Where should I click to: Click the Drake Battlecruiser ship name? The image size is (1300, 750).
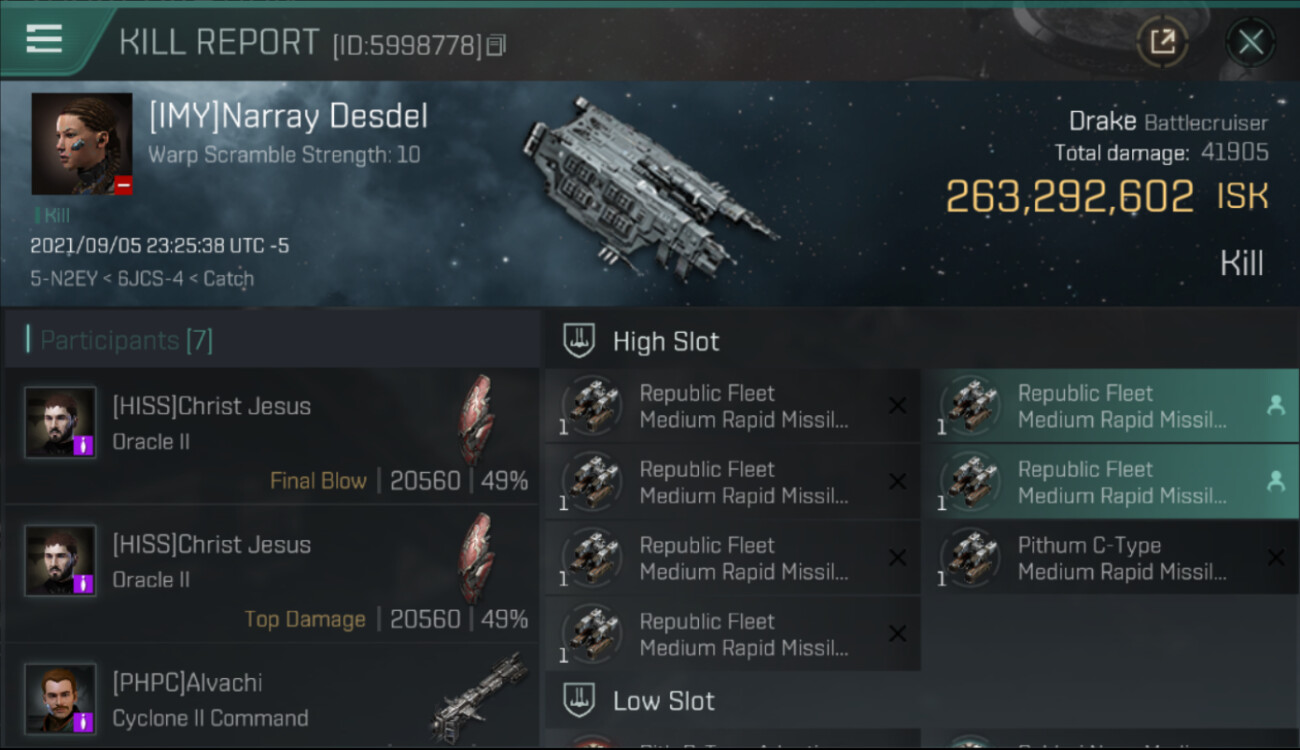click(x=1167, y=122)
